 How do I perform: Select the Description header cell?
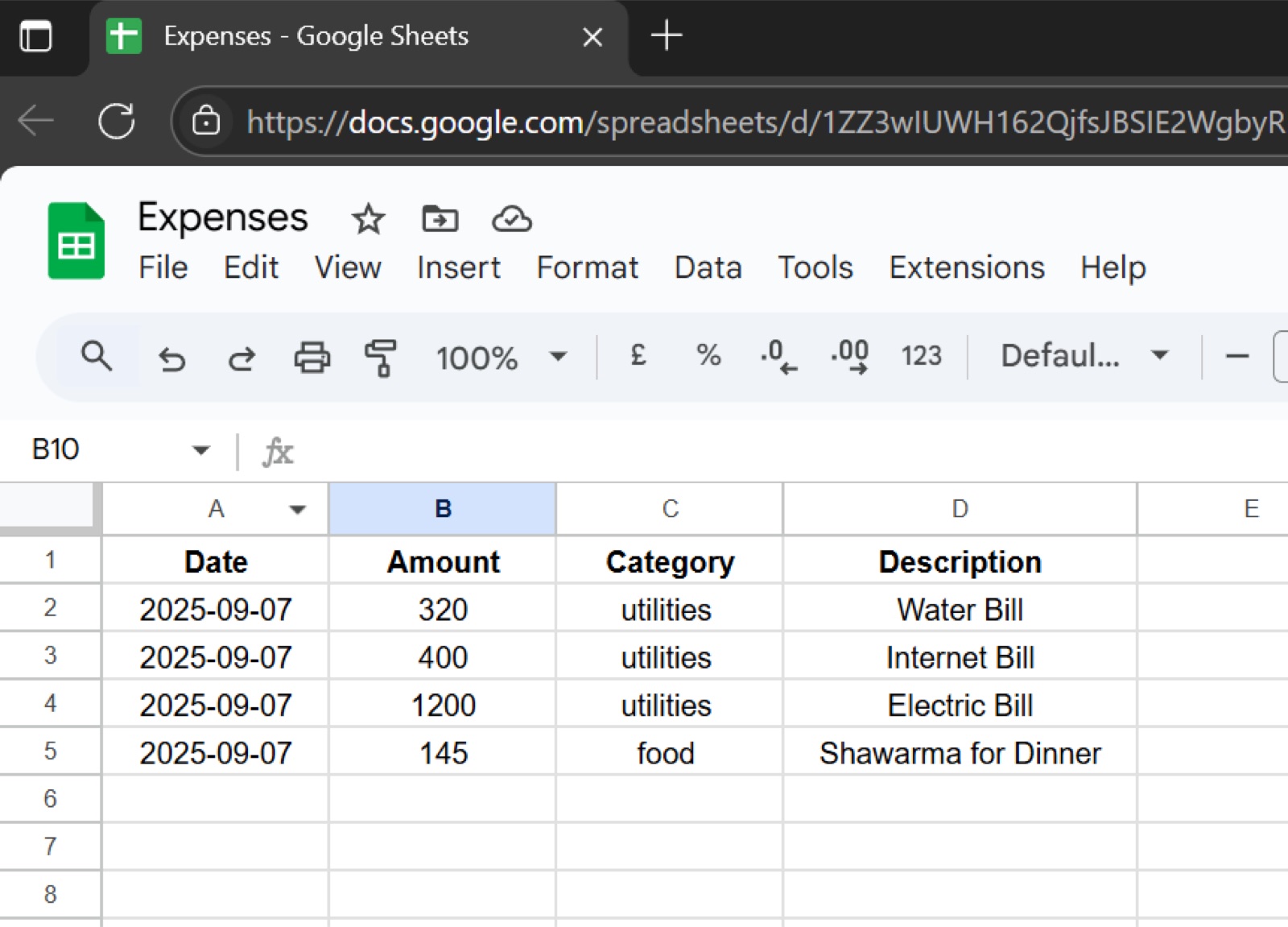960,561
